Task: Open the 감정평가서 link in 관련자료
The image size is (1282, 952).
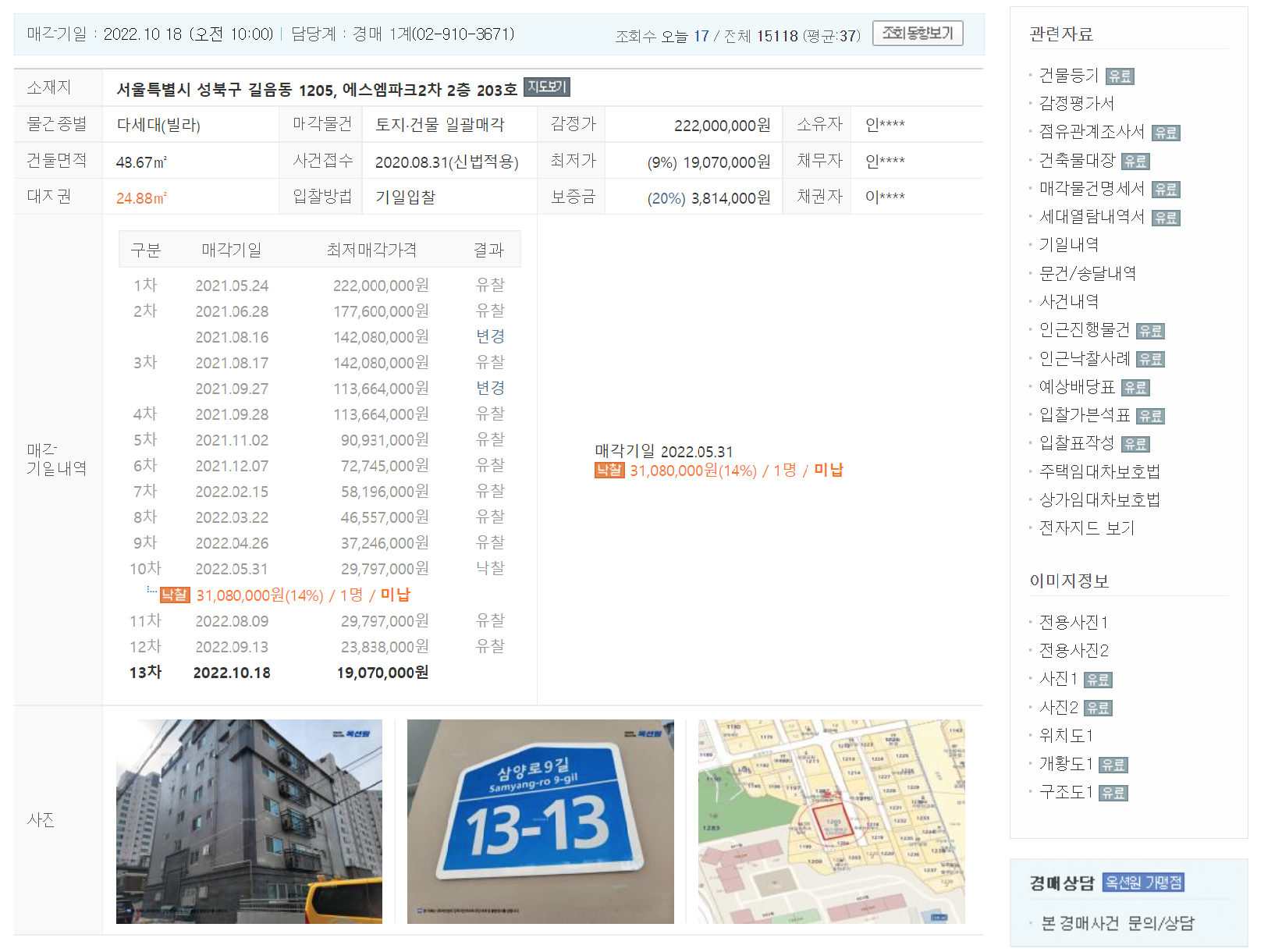Action: (1077, 104)
